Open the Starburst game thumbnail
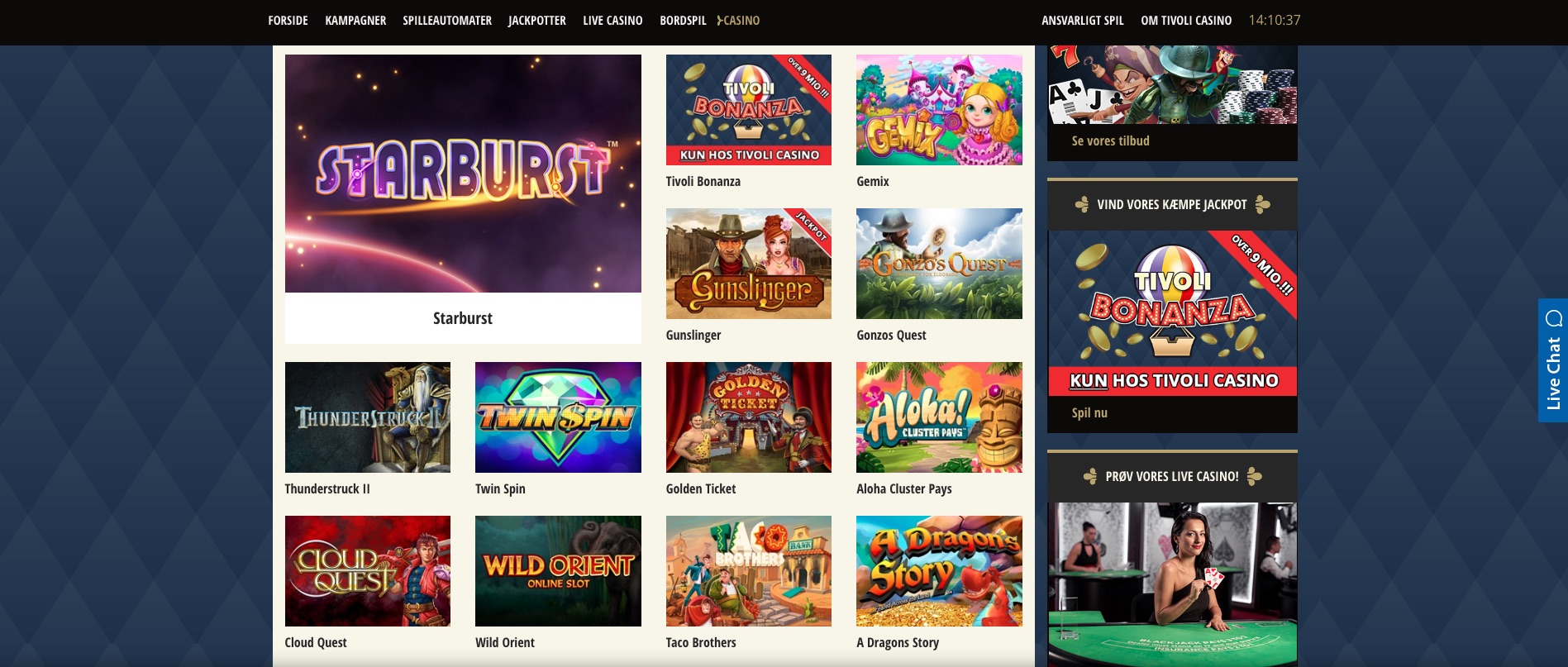Viewport: 1568px width, 667px height. [463, 174]
